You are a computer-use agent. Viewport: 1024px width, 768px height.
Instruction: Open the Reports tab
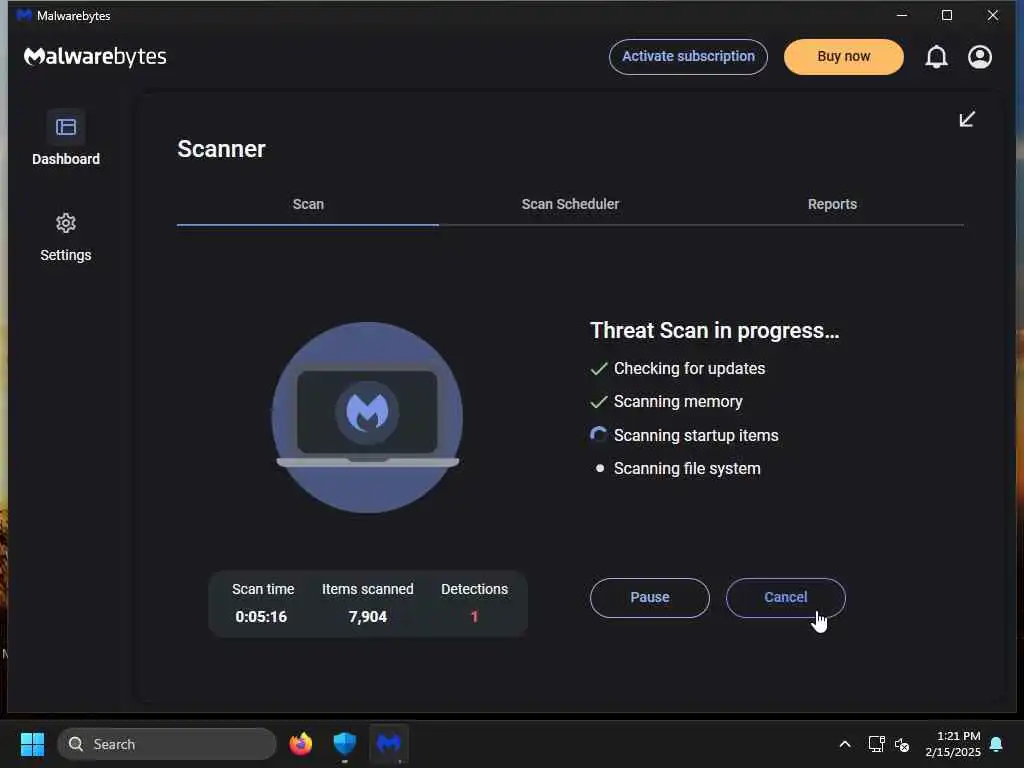tap(832, 204)
